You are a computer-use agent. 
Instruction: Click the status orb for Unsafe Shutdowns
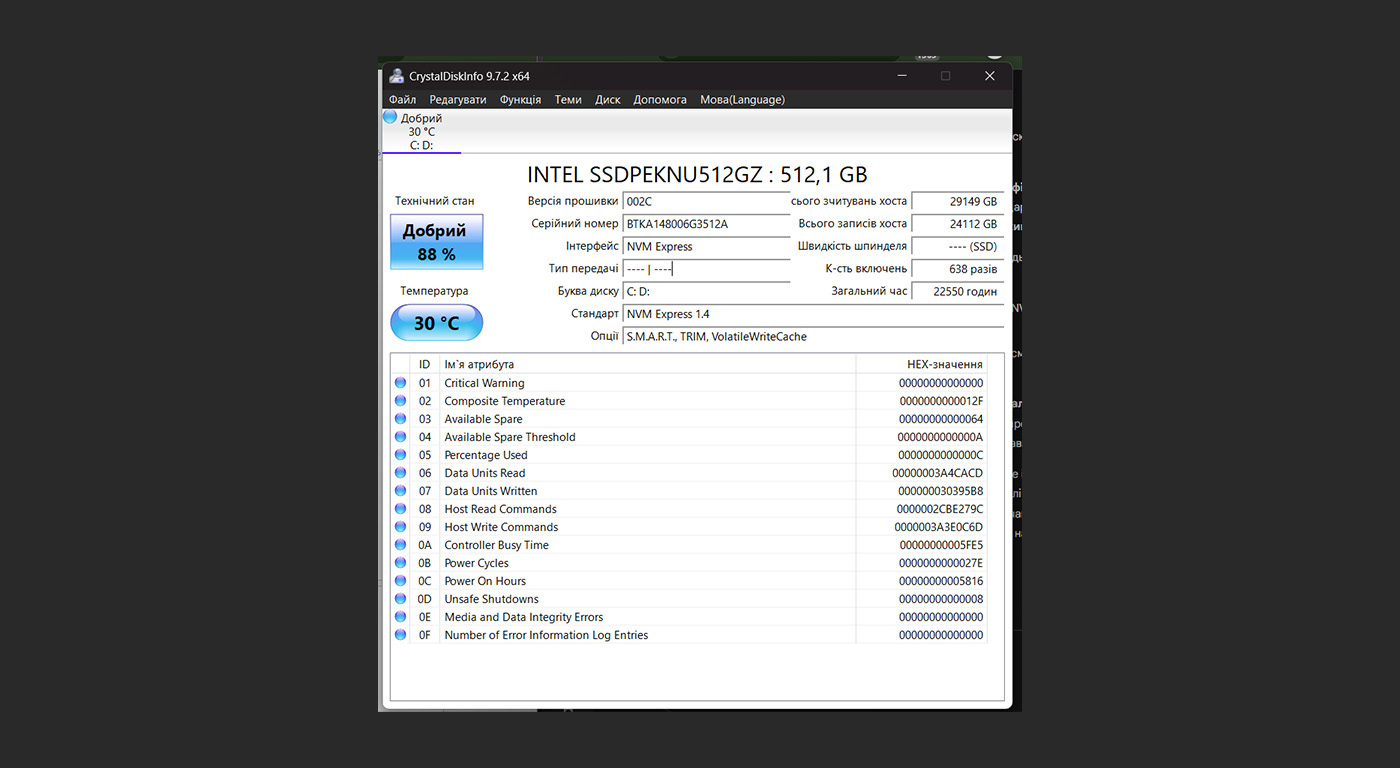coord(400,599)
